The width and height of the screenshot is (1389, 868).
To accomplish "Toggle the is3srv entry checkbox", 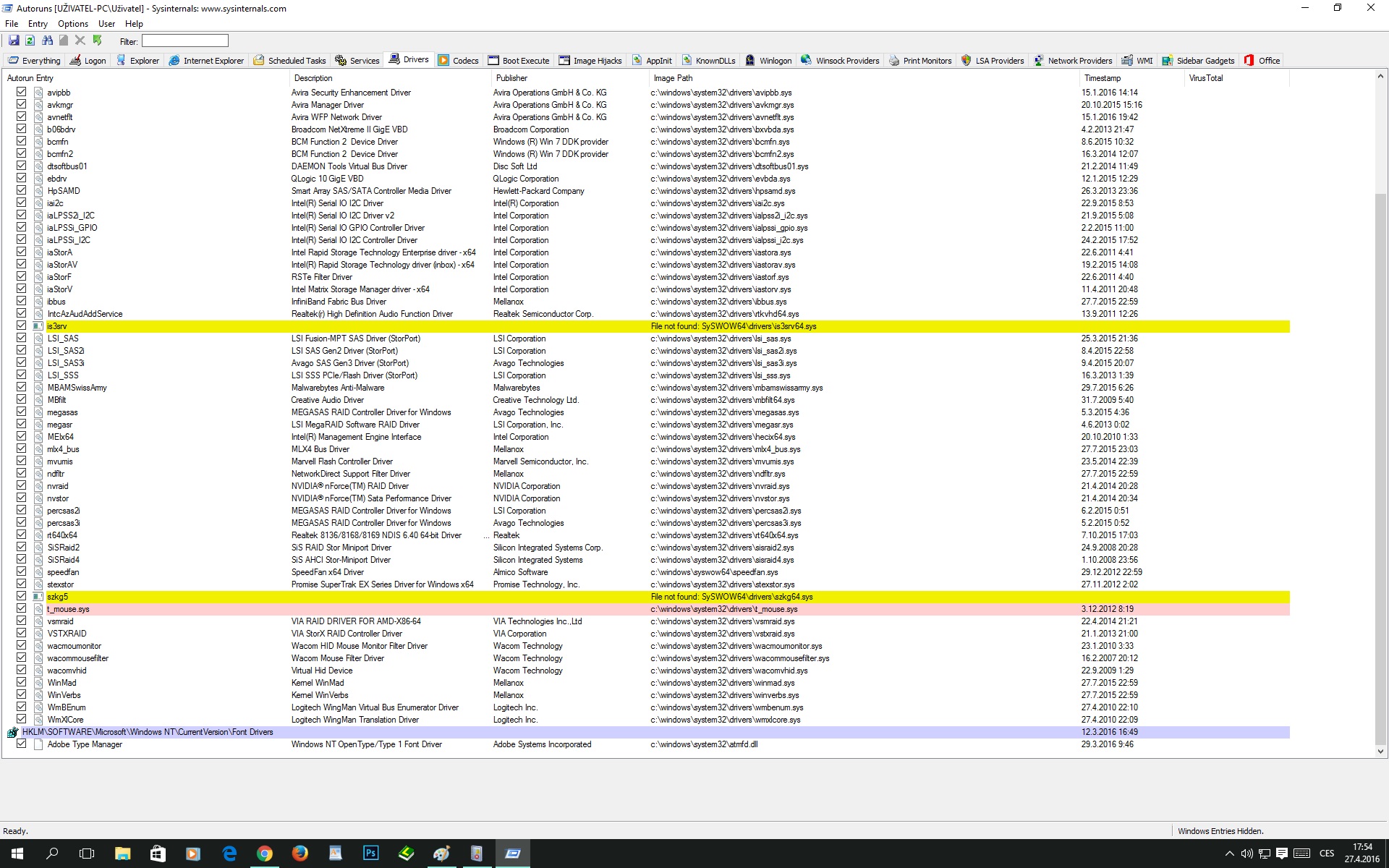I will 21,325.
